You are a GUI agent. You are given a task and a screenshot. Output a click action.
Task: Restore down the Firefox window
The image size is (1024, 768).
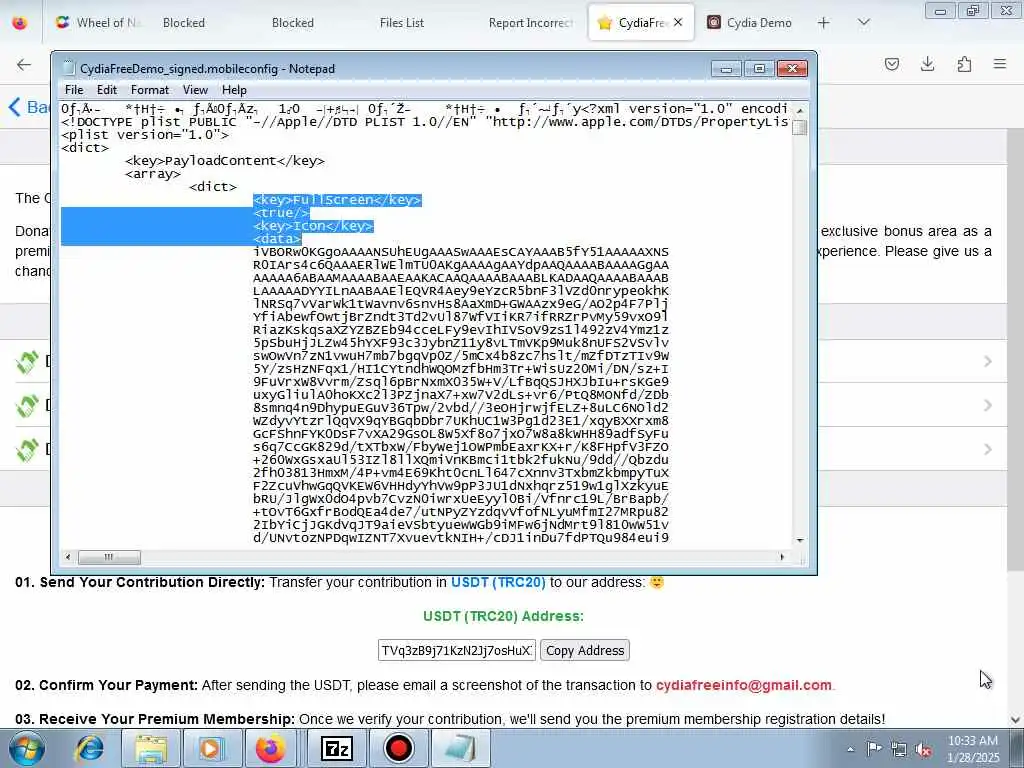(x=973, y=10)
